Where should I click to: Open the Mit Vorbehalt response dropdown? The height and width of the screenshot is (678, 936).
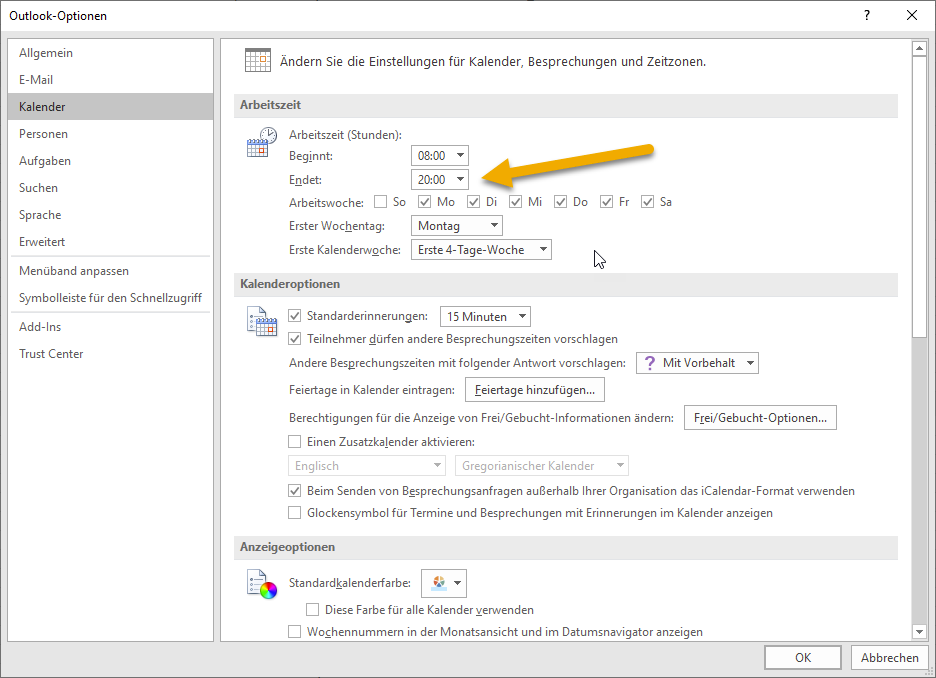point(697,363)
